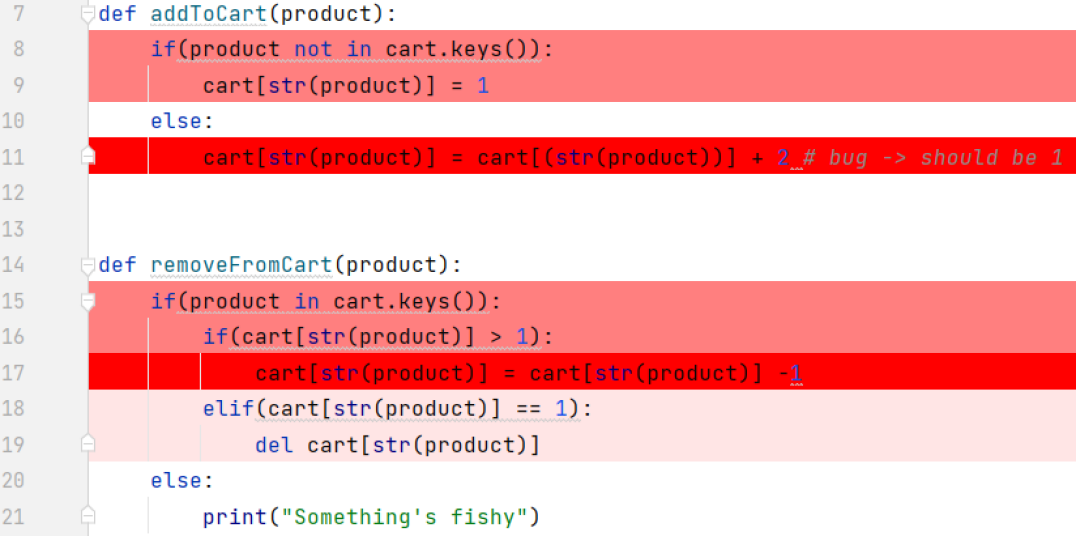Click the fold end marker on line 19
Screen dimensions: 1076x536
pyautogui.click(x=89, y=445)
